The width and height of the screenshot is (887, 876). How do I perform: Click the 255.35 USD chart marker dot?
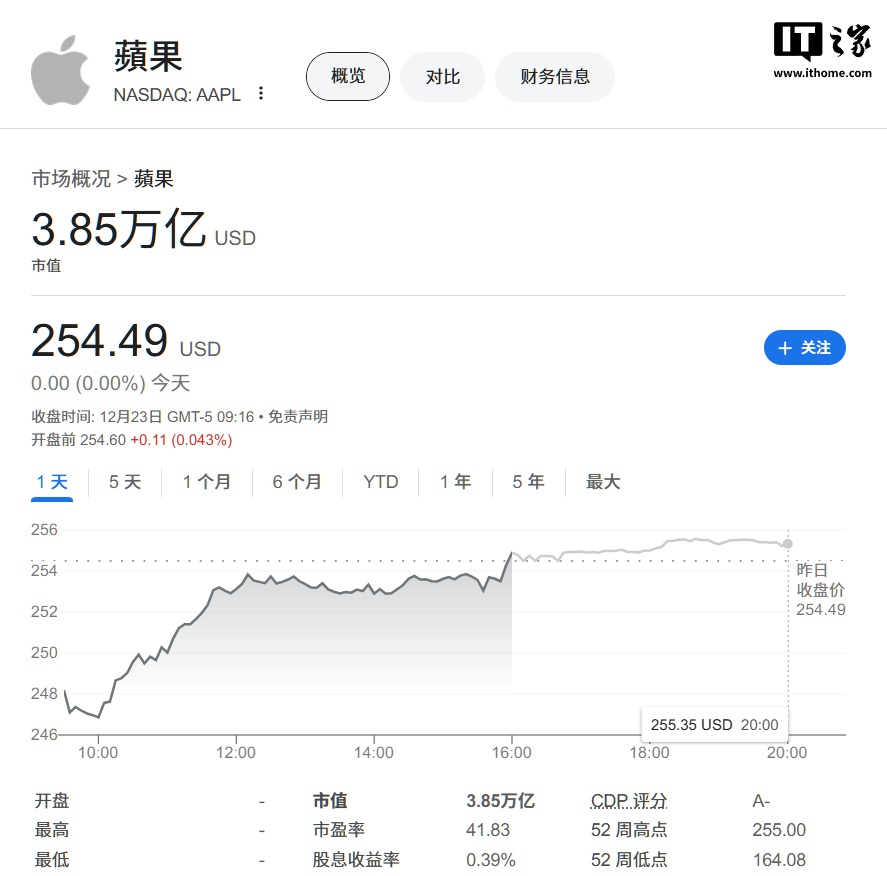coord(787,543)
